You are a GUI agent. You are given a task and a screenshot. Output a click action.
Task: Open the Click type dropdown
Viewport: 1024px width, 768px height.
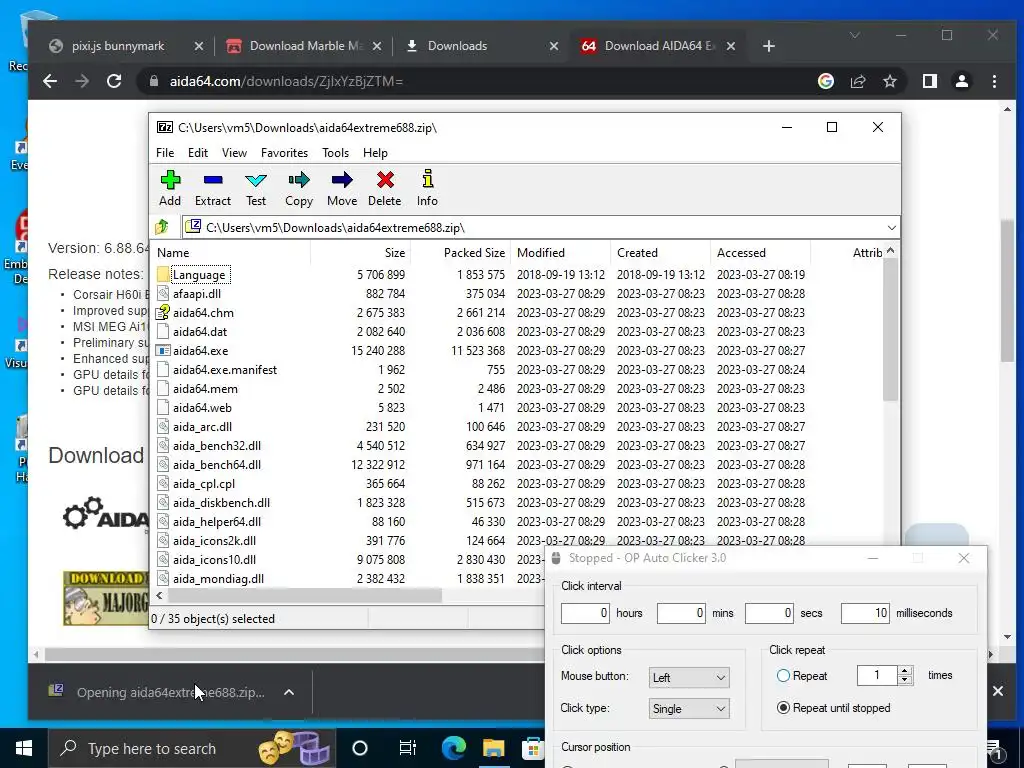coord(689,709)
